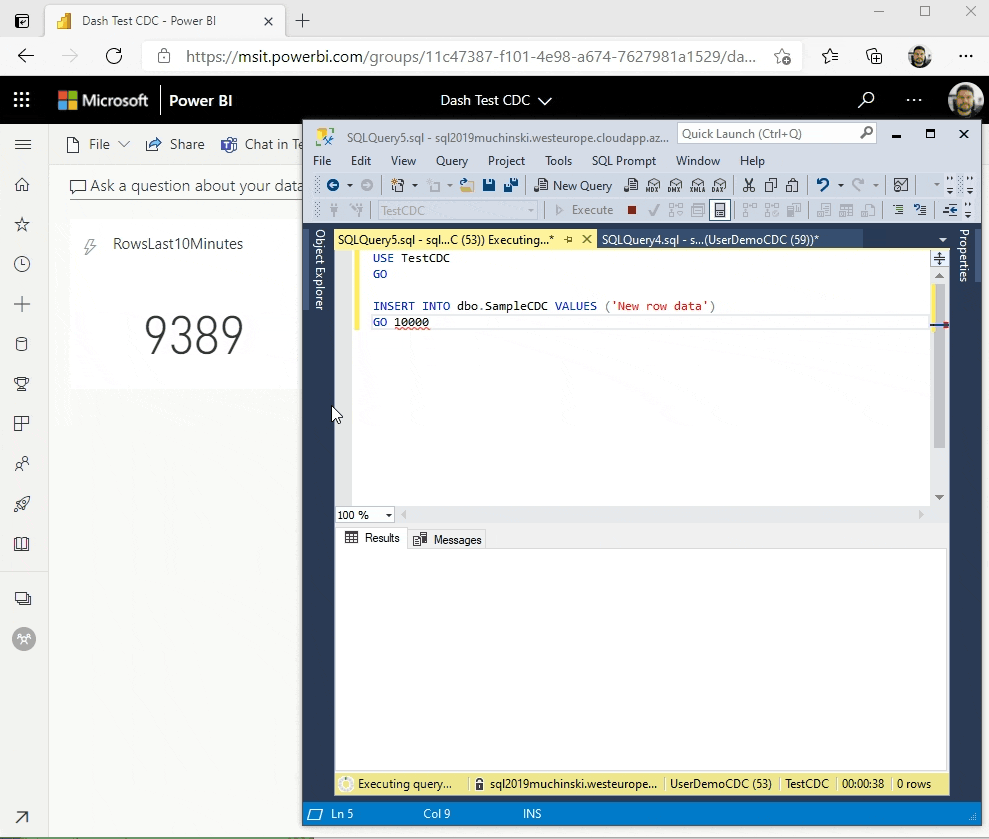Open Favorites star in Power BI sidebar
This screenshot has height=839, width=989.
pyautogui.click(x=22, y=225)
